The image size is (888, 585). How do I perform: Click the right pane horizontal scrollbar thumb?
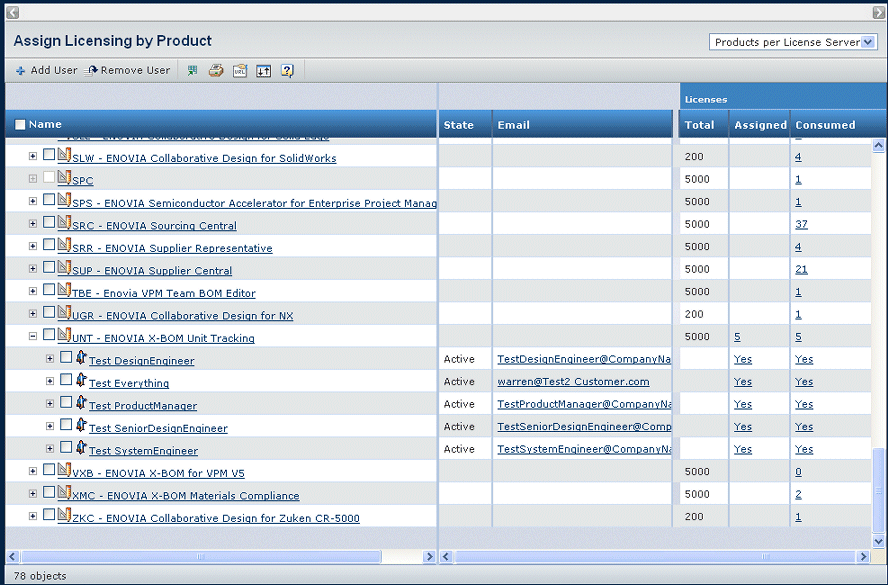pos(654,557)
